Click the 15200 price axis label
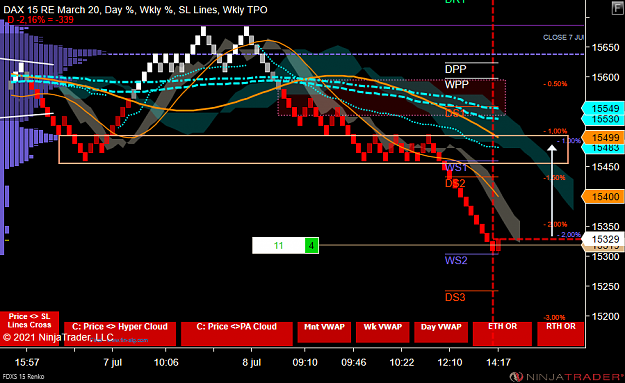 click(x=605, y=316)
